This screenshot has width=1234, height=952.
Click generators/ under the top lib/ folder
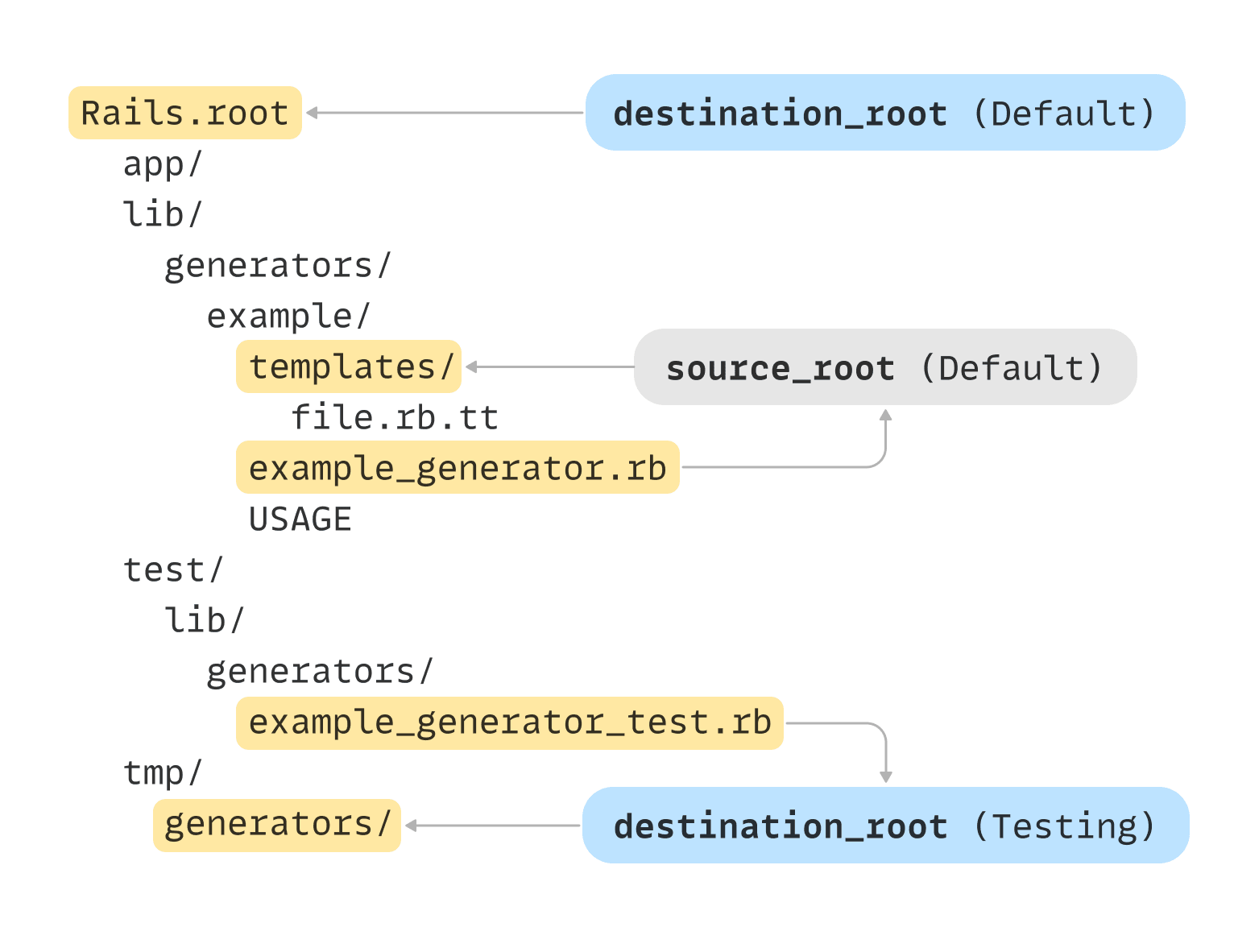278,266
